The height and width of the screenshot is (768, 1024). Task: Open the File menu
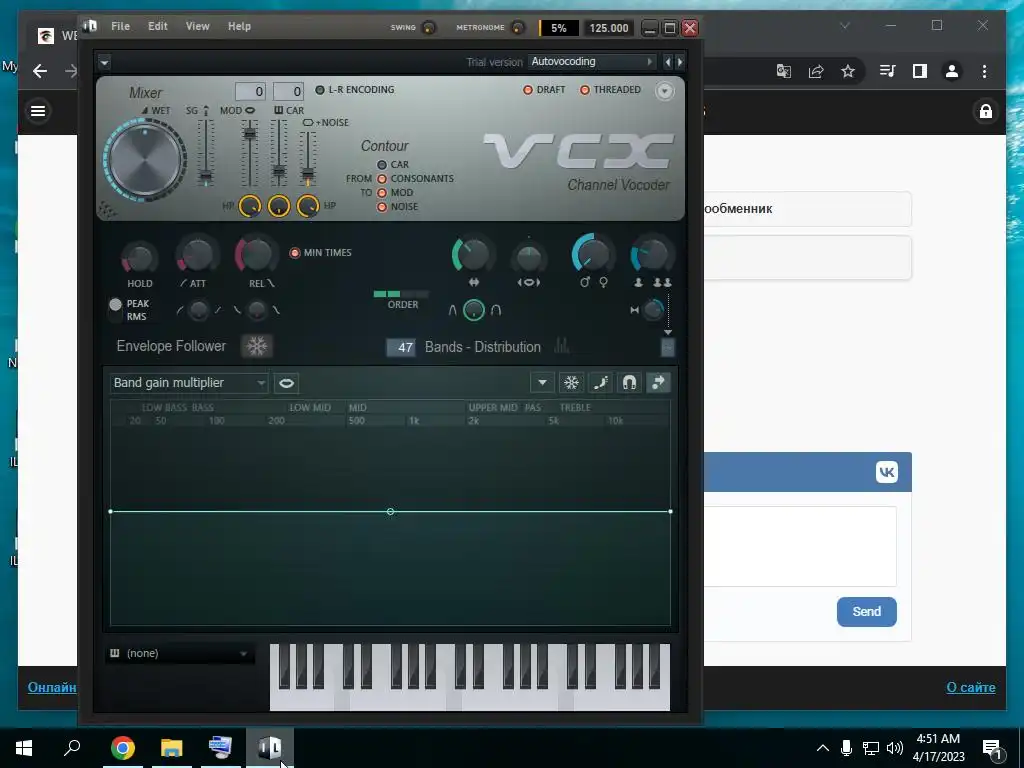coord(120,26)
